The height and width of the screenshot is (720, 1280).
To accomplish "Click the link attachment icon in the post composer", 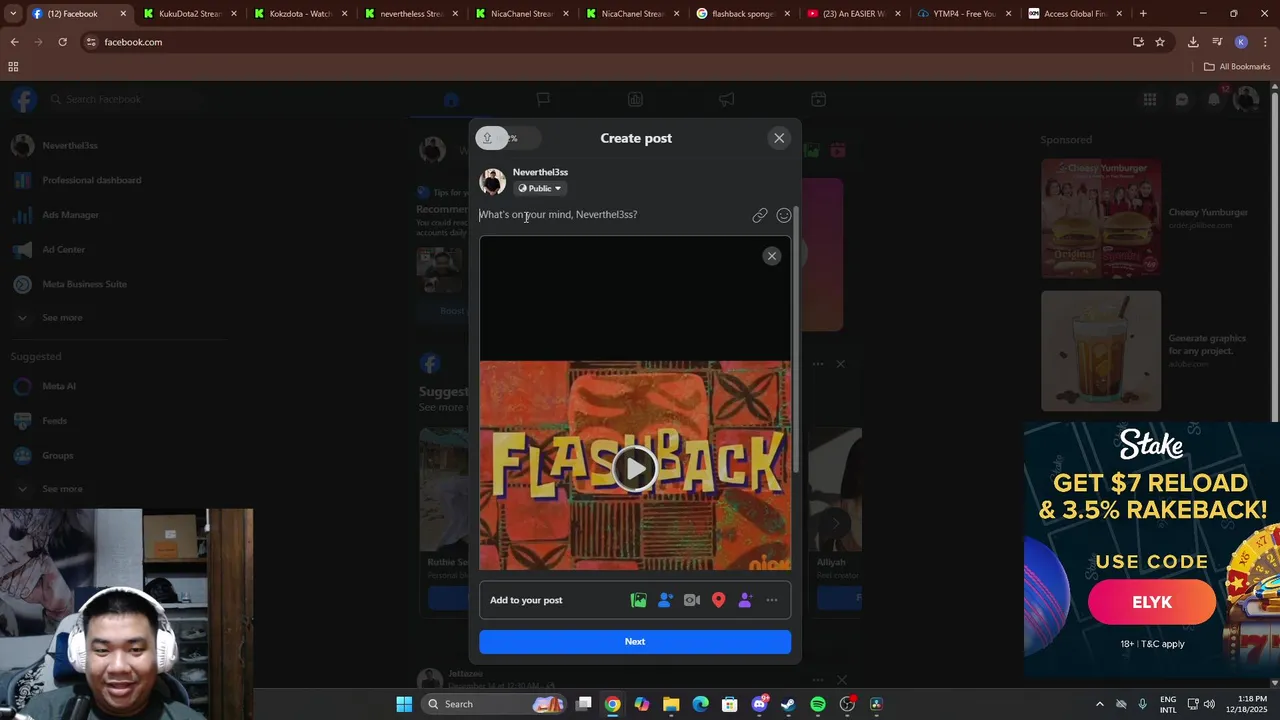I will pyautogui.click(x=760, y=215).
